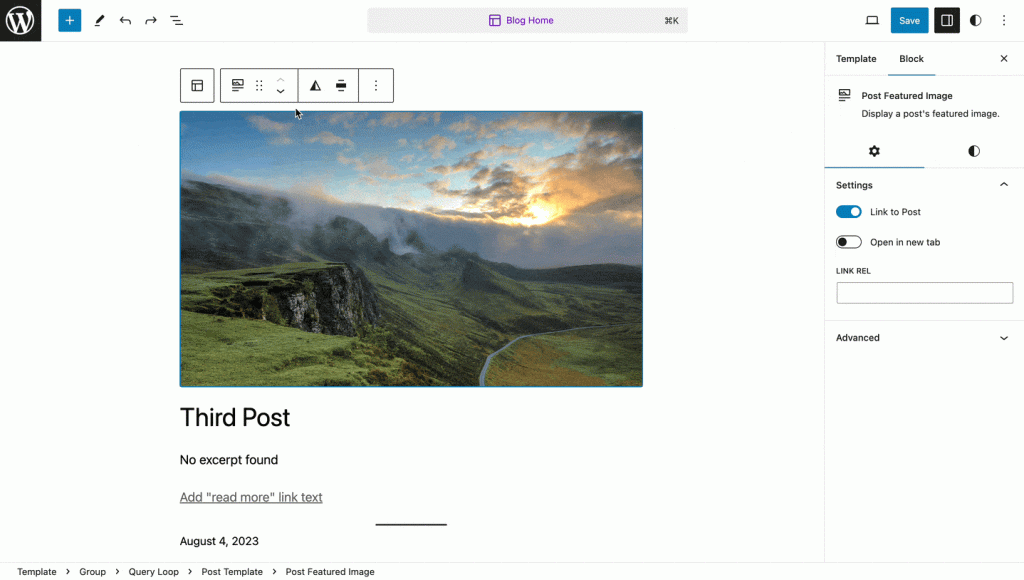
Task: Open the block Styles tab
Action: click(974, 151)
